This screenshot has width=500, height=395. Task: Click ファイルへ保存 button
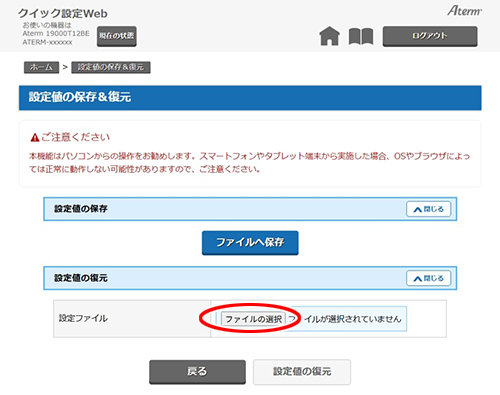pos(250,243)
